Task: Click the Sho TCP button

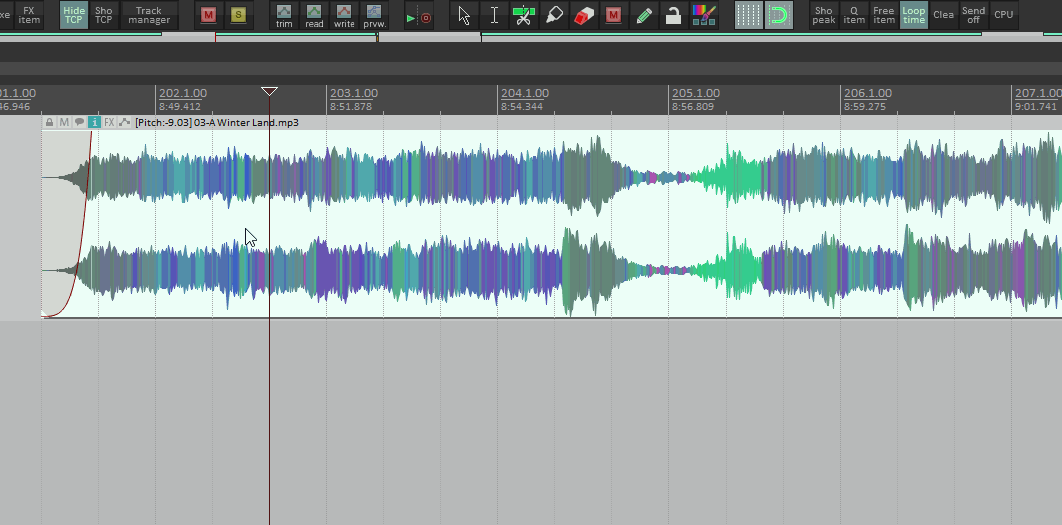Action: click(104, 15)
